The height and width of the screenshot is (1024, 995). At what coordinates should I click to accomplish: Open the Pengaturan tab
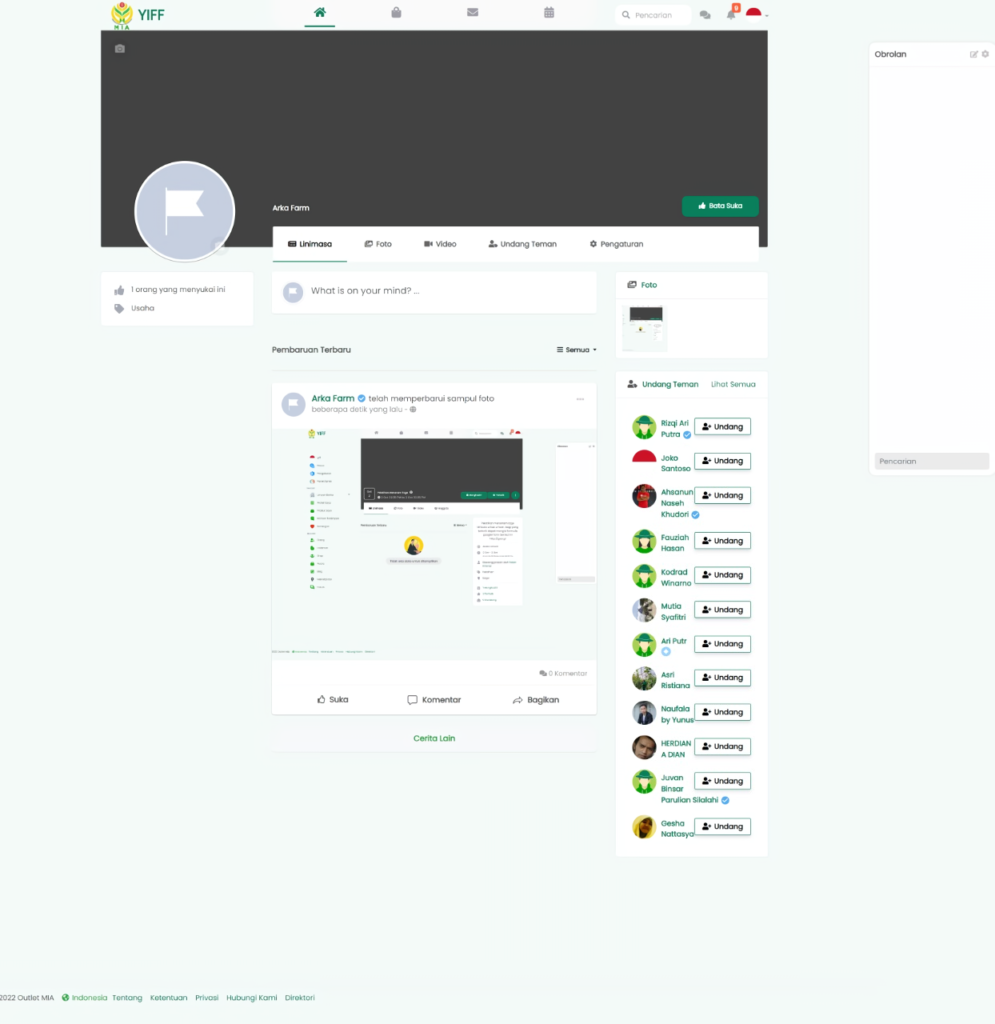point(616,244)
